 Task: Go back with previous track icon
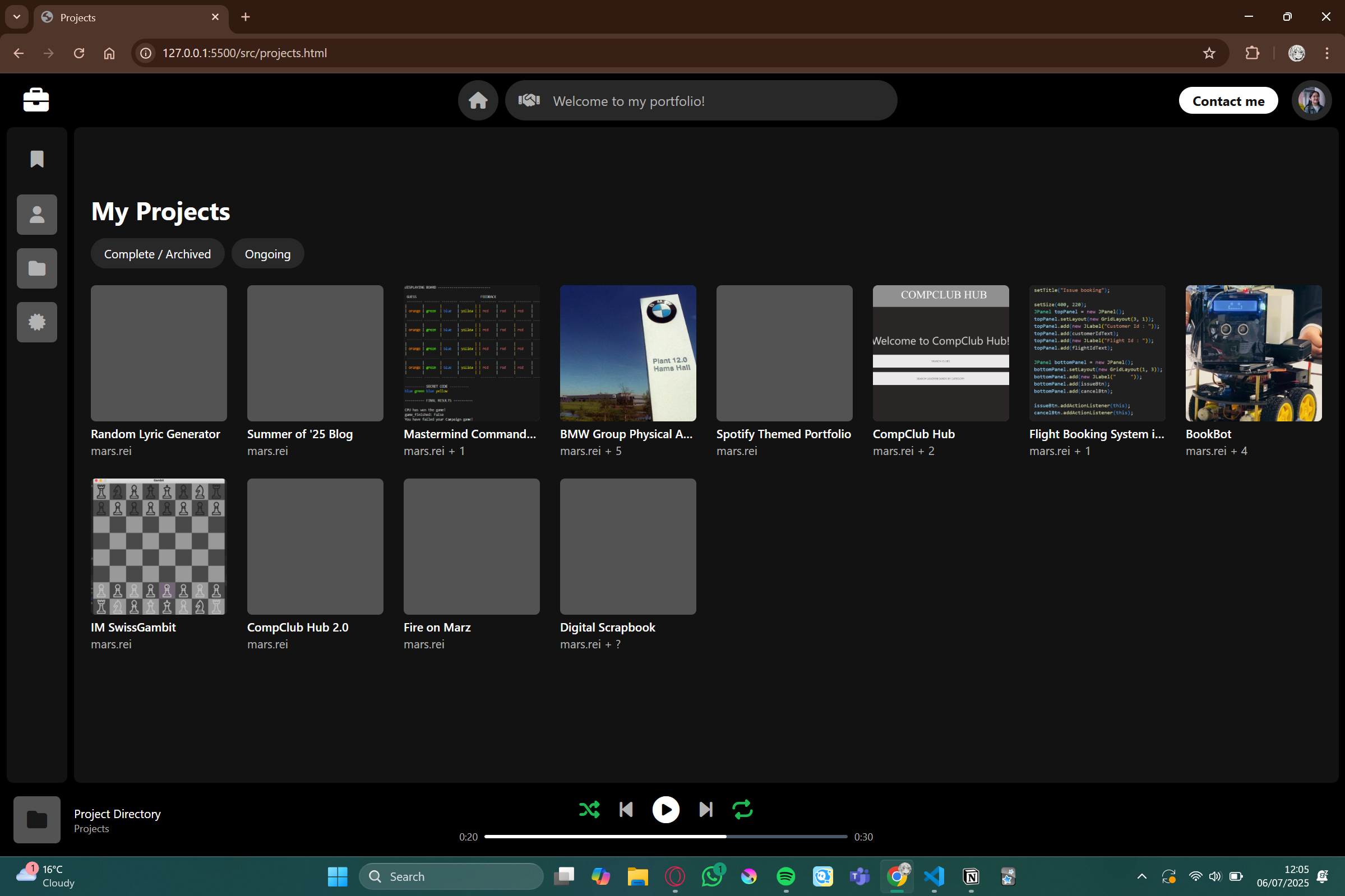pos(626,809)
